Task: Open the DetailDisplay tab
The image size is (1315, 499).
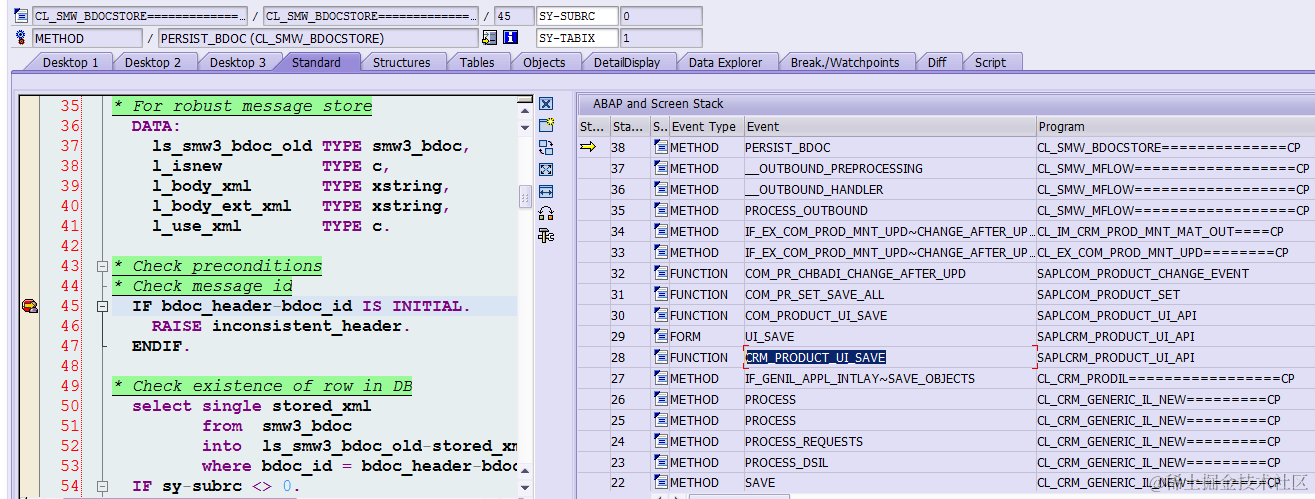Action: [x=626, y=62]
